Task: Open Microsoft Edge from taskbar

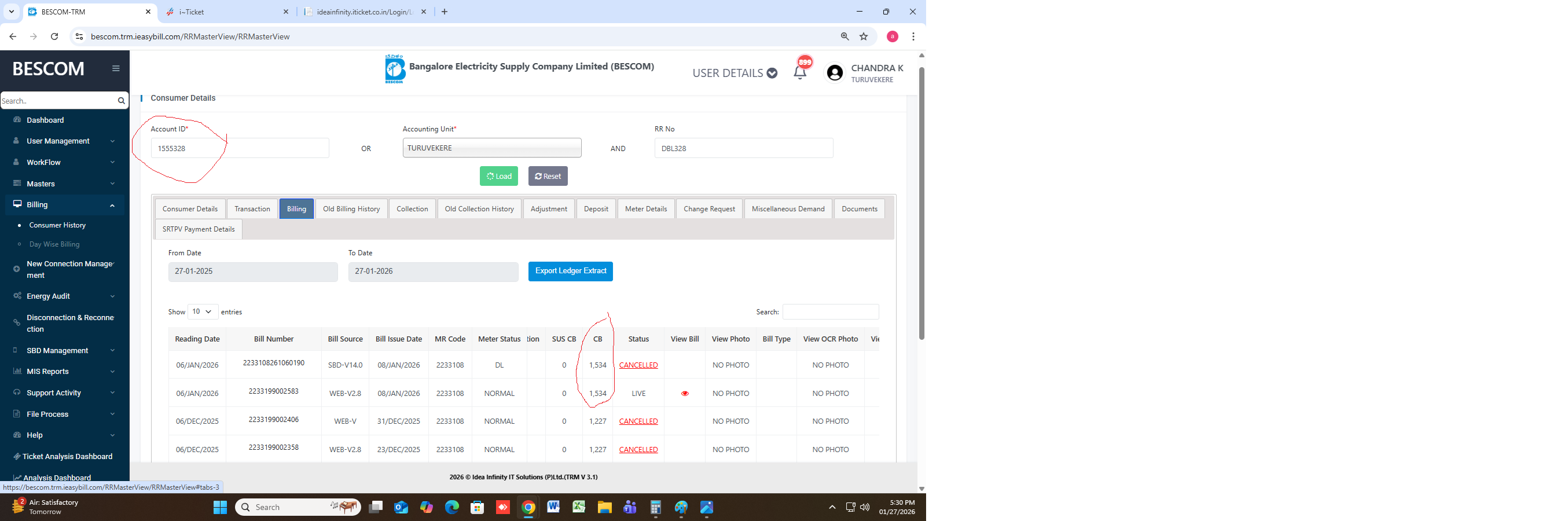Action: (451, 507)
